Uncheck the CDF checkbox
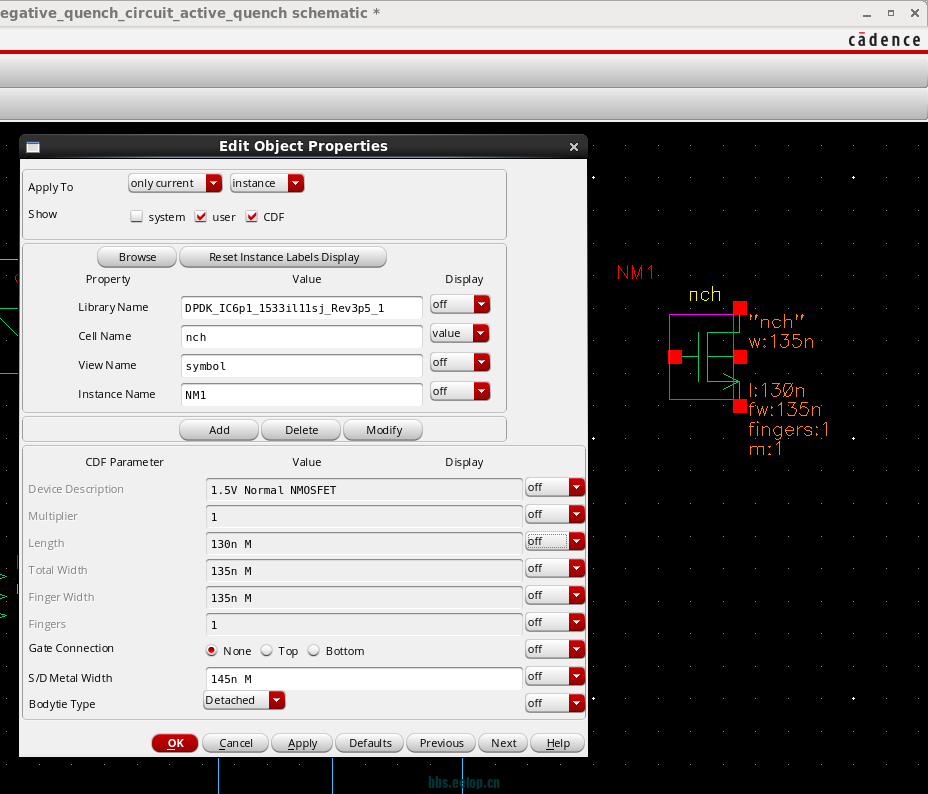The image size is (928, 794). (252, 217)
